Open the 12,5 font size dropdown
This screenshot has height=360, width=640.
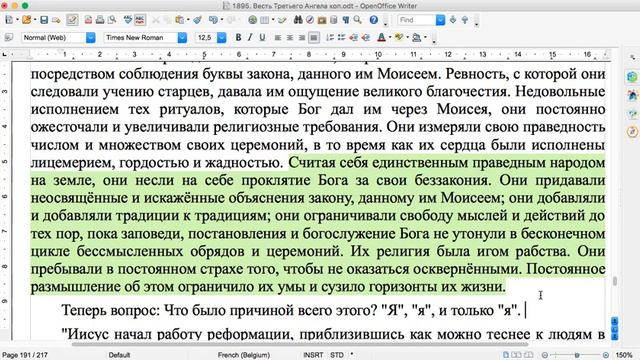click(x=221, y=38)
